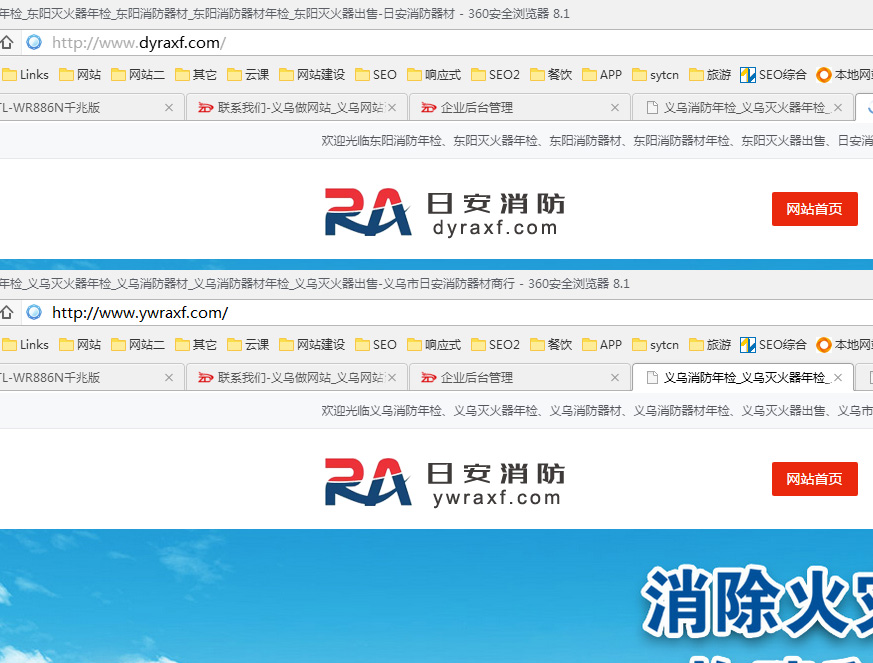Image resolution: width=873 pixels, height=663 pixels.
Task: Open sytcn bookmark folder in upper browser
Action: pos(656,75)
